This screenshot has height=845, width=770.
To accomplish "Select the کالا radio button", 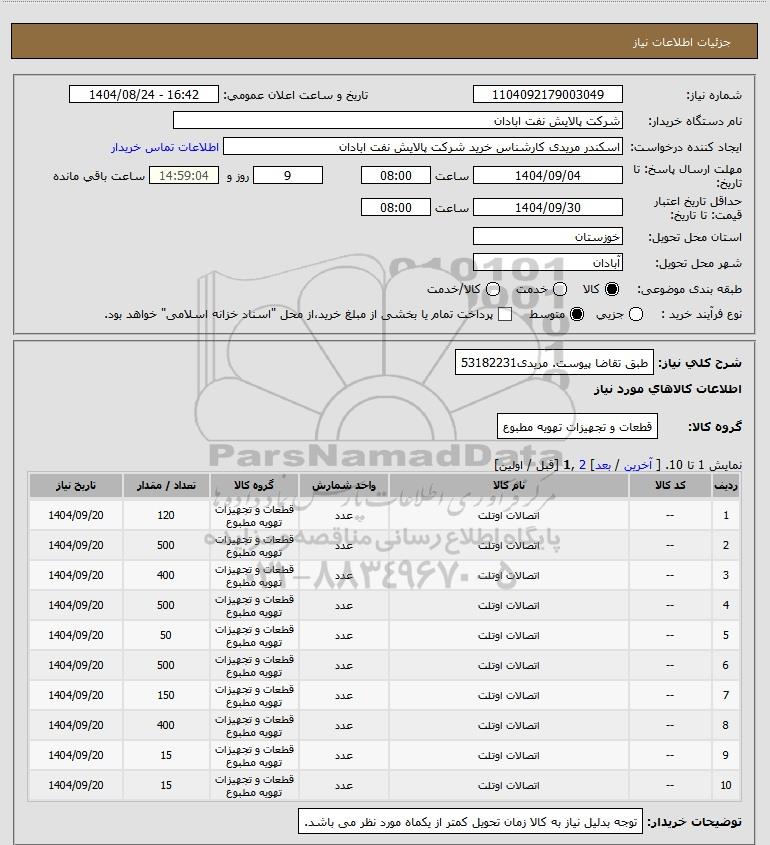I will click(x=612, y=289).
